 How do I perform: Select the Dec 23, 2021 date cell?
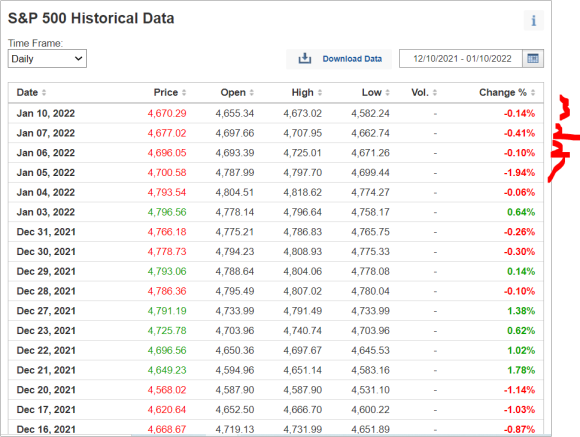click(46, 331)
